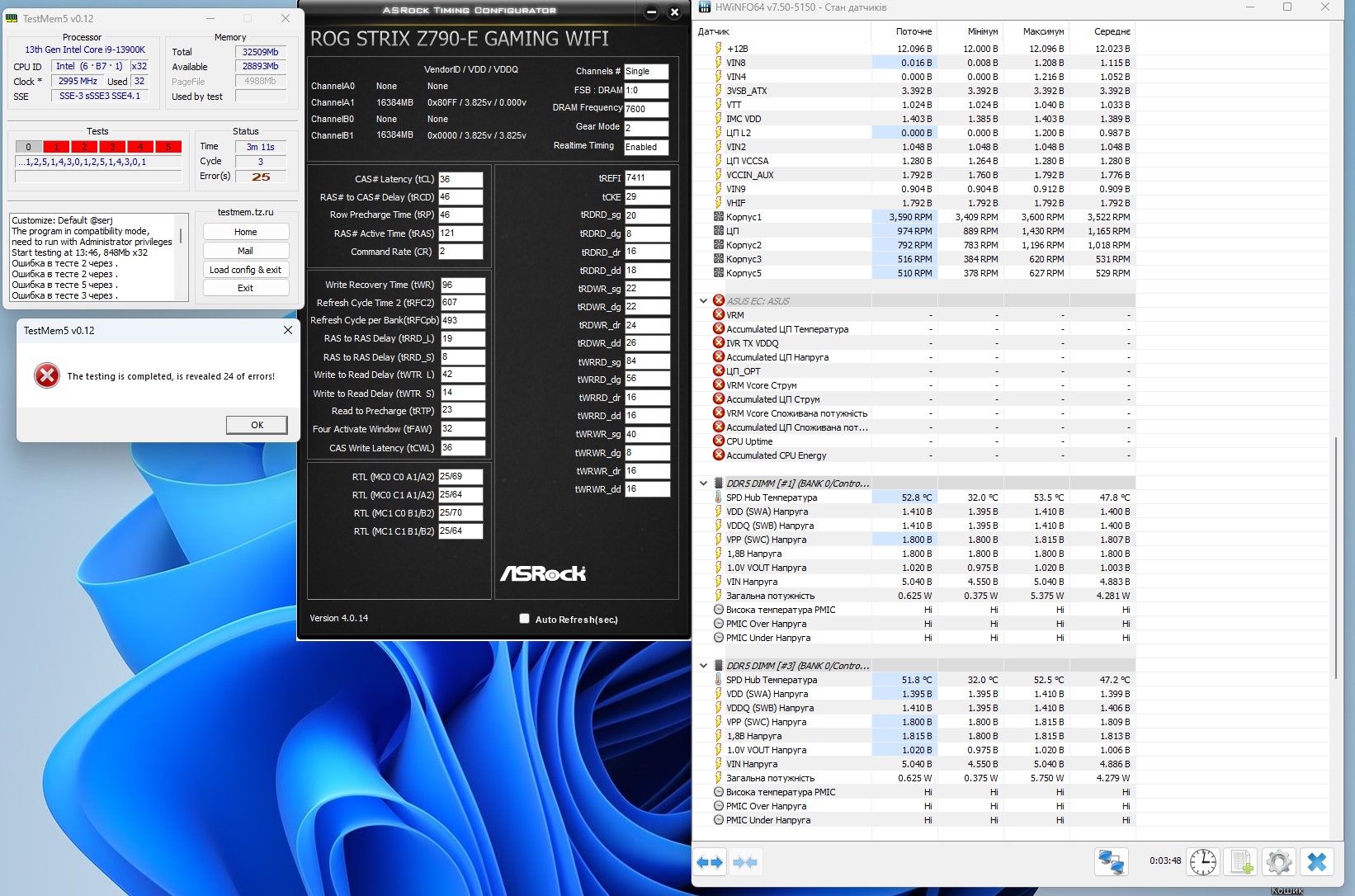Click the Channels # field showing Single
The width and height of the screenshot is (1355, 896).
pos(646,72)
